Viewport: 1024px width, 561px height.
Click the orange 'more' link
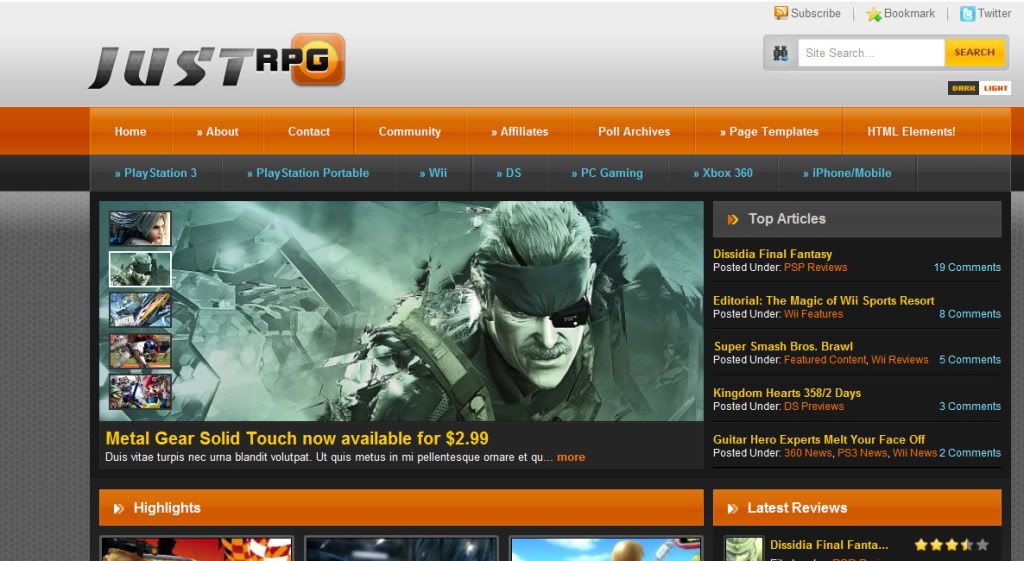coord(571,457)
